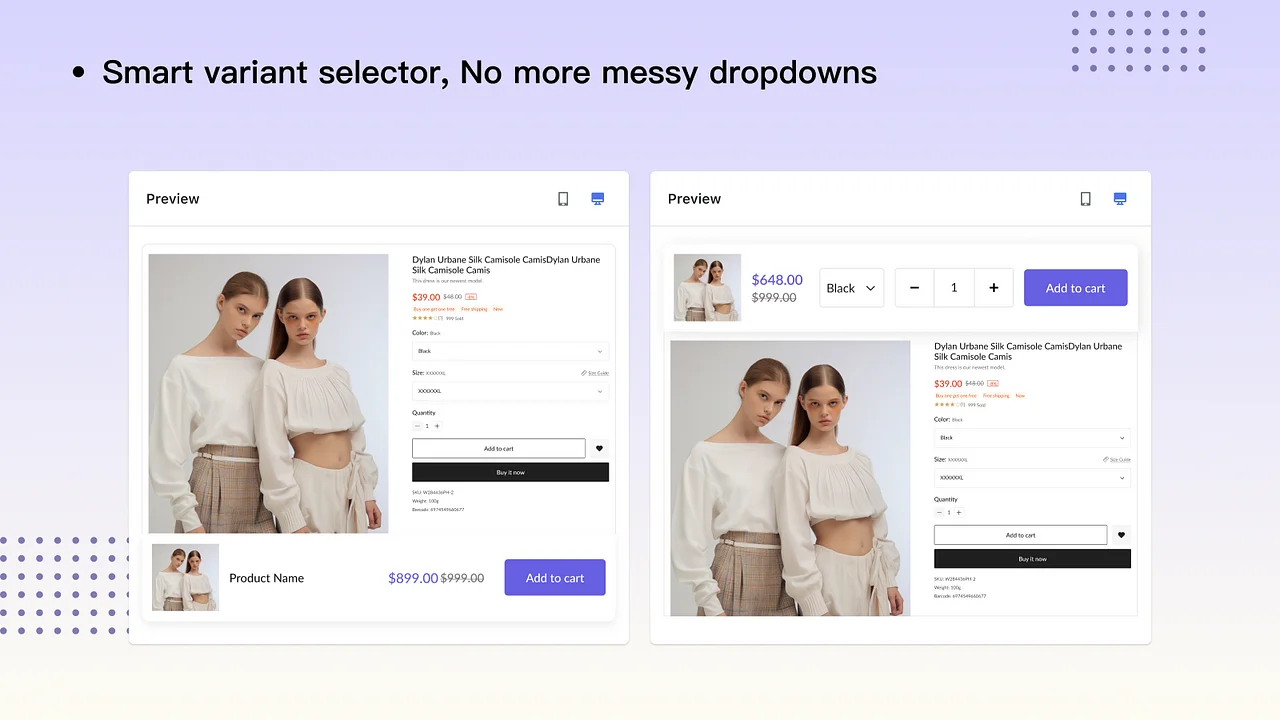Expand the Size XXXXXXL dropdown
The height and width of the screenshot is (720, 1280).
pos(510,391)
